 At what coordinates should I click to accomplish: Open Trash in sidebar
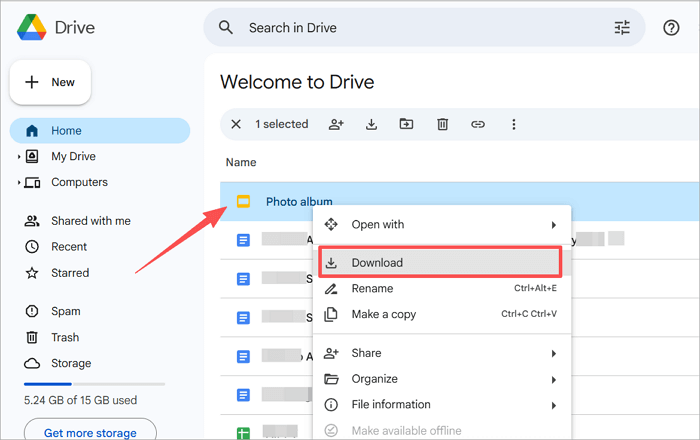tap(65, 337)
